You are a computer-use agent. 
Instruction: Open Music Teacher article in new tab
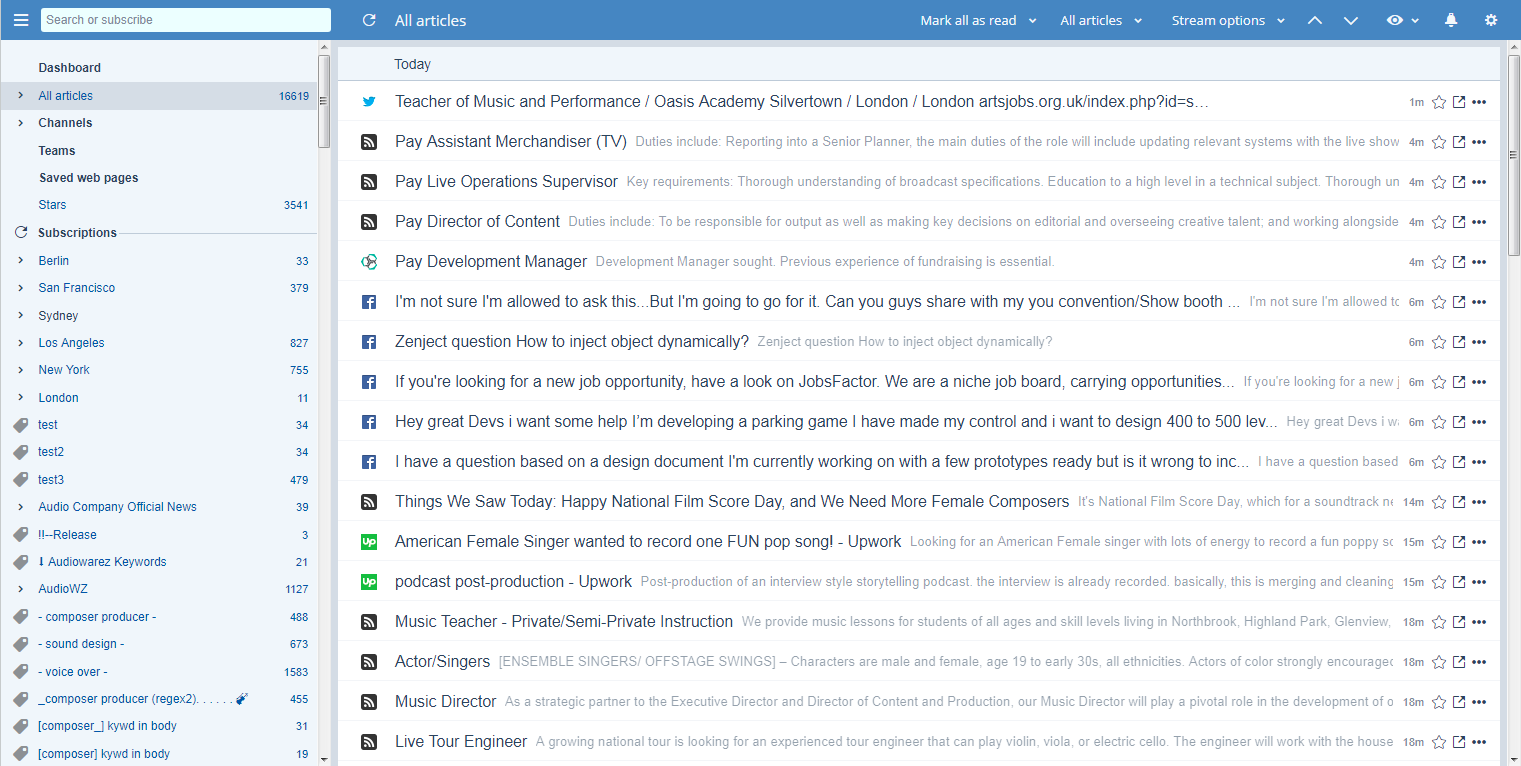1459,622
